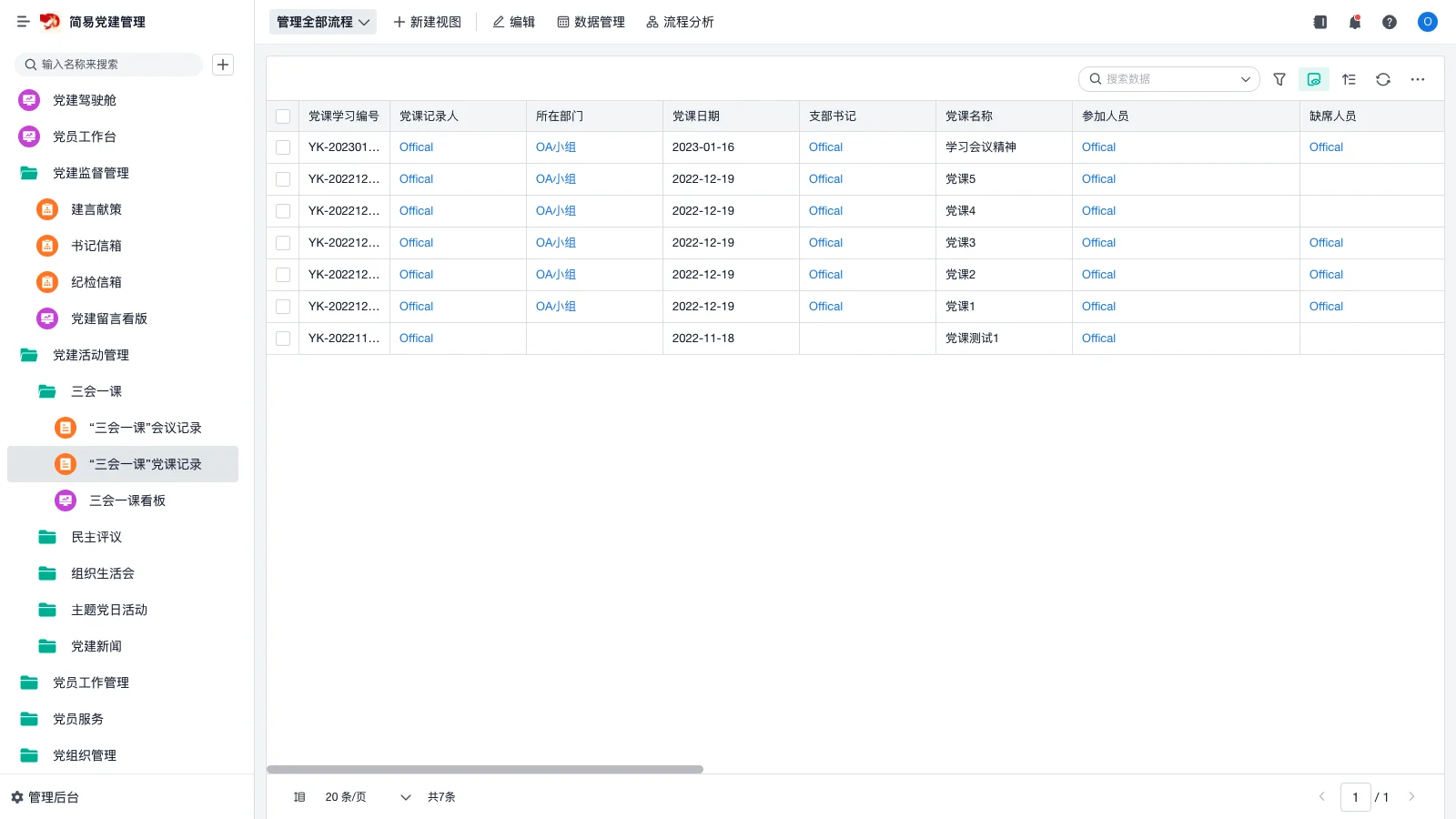Open the 管理全部流程 view dropdown
The height and width of the screenshot is (819, 1456).
[x=323, y=22]
